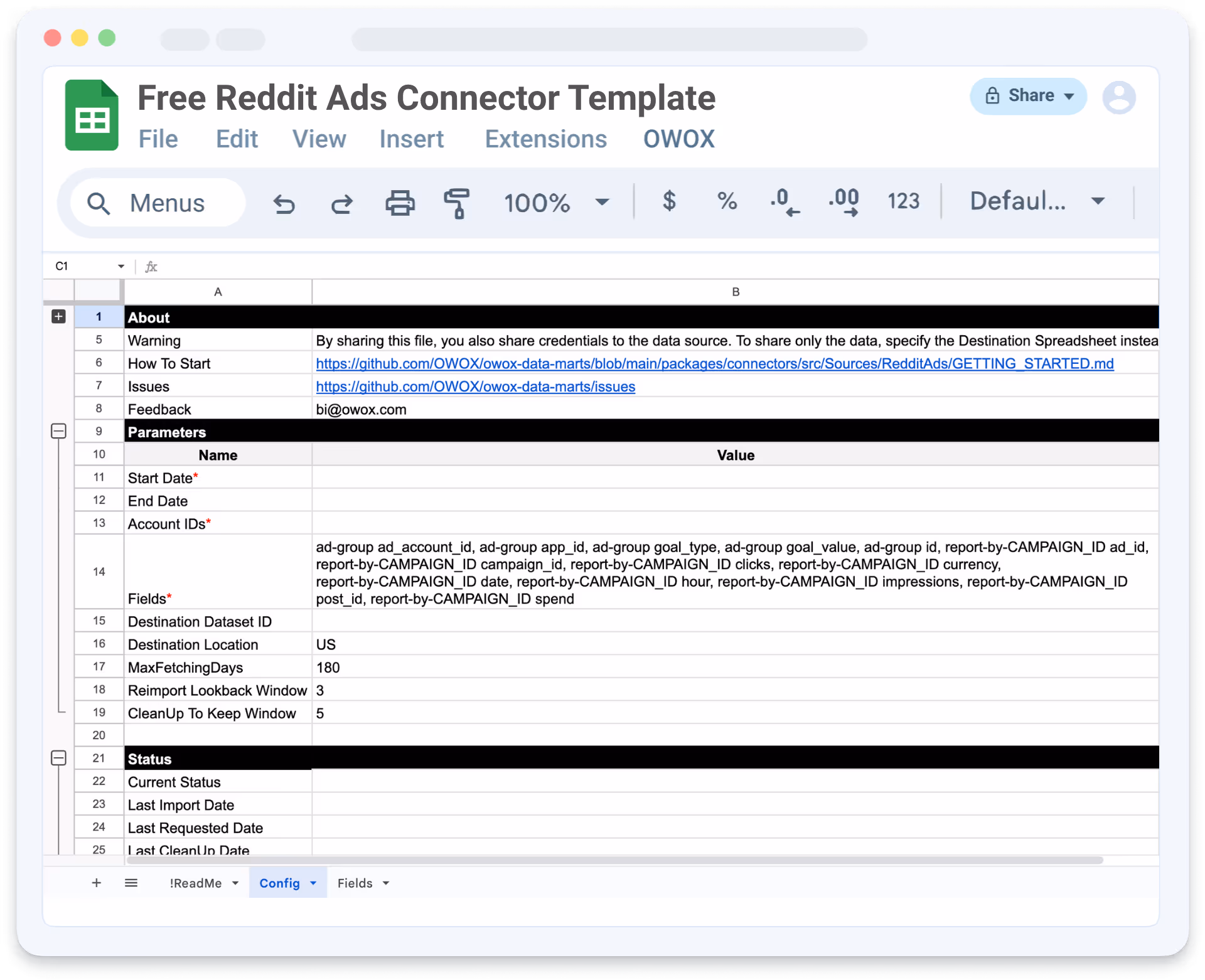Open the 123 number format menu
This screenshot has width=1205, height=980.
point(903,201)
